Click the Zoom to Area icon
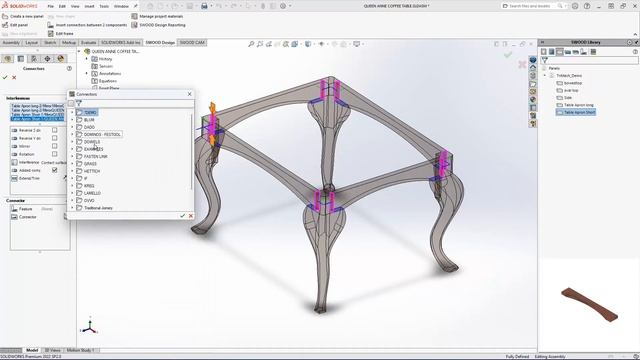640x360 pixels. coord(260,44)
